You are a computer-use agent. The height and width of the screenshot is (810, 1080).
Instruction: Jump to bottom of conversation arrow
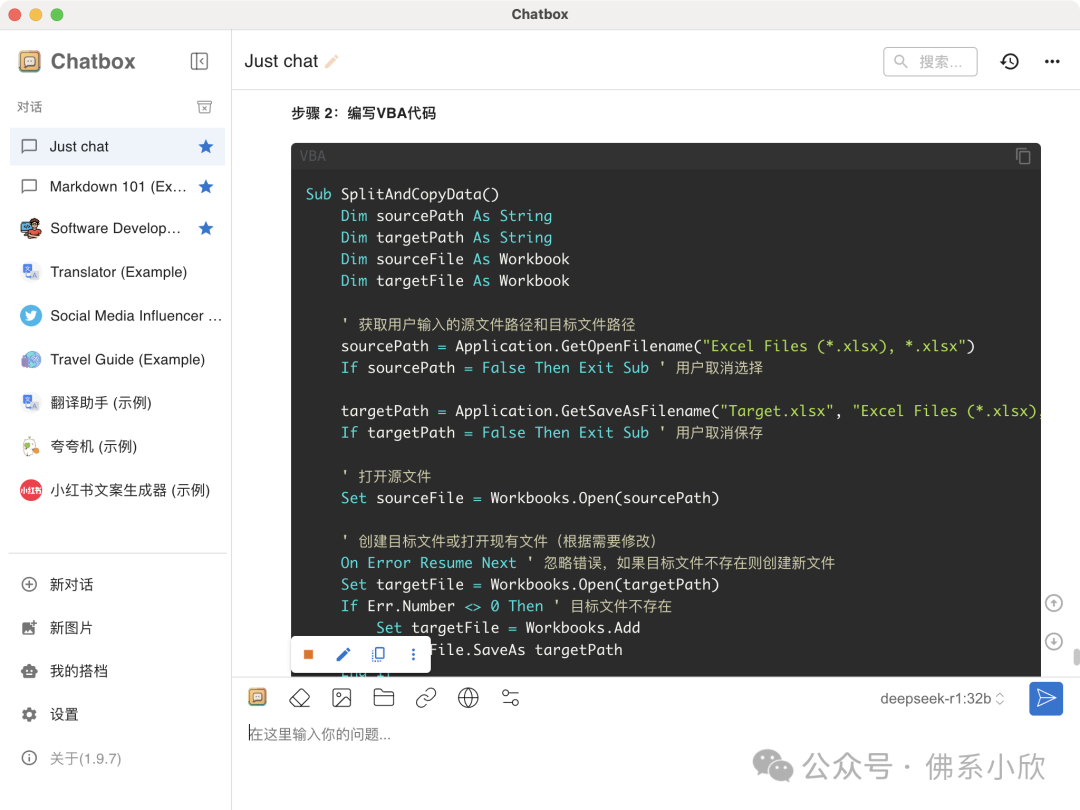tap(1054, 642)
